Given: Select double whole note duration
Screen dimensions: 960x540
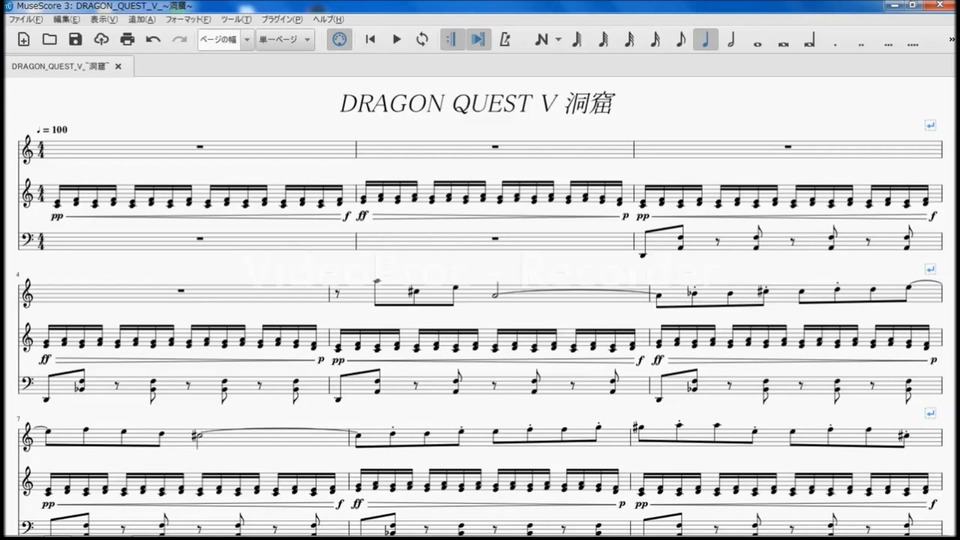Looking at the screenshot, I should 783,44.
